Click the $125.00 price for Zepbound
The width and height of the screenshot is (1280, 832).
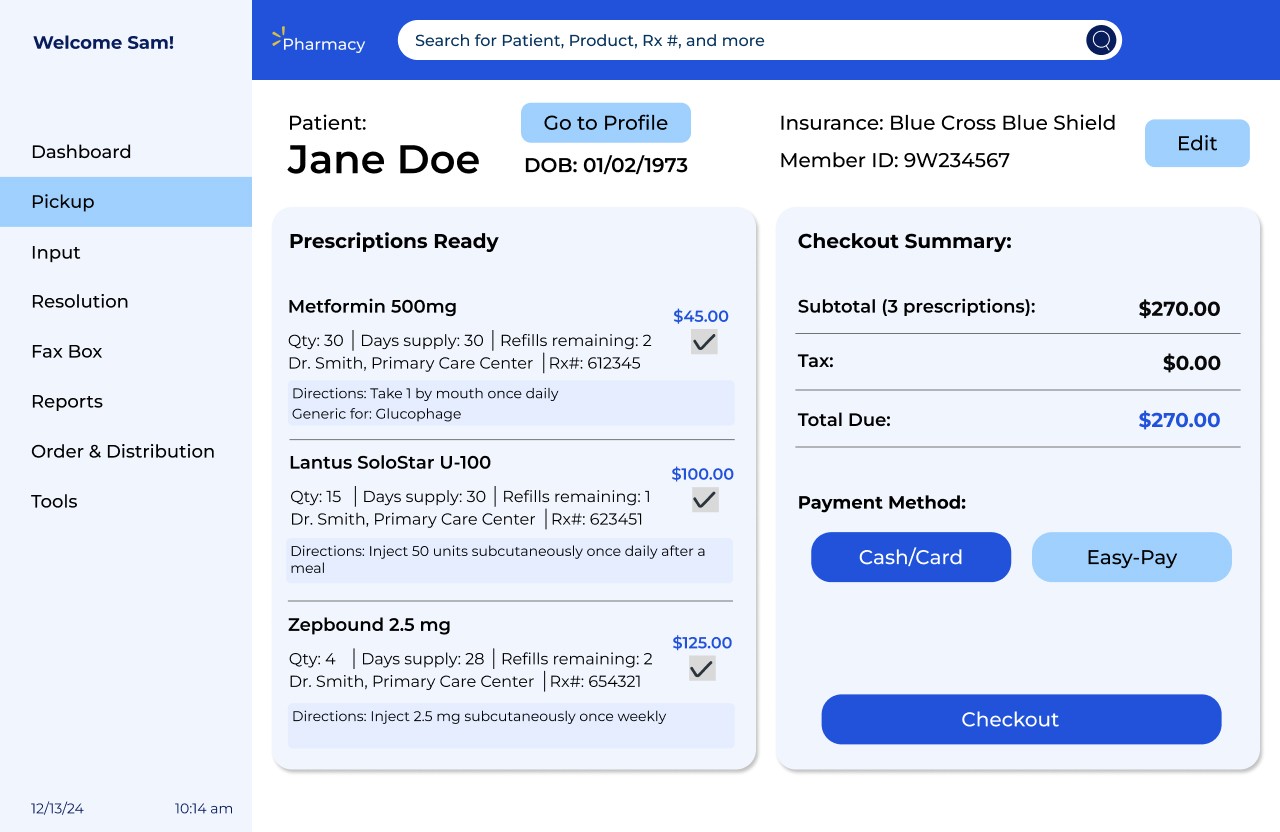(701, 643)
